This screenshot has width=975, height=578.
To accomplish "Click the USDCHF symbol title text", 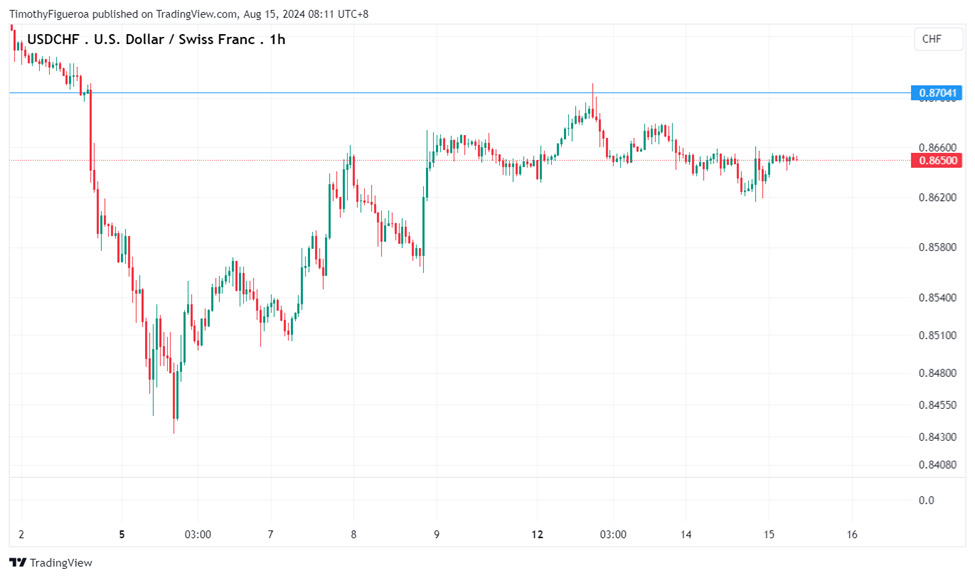I will coord(55,39).
